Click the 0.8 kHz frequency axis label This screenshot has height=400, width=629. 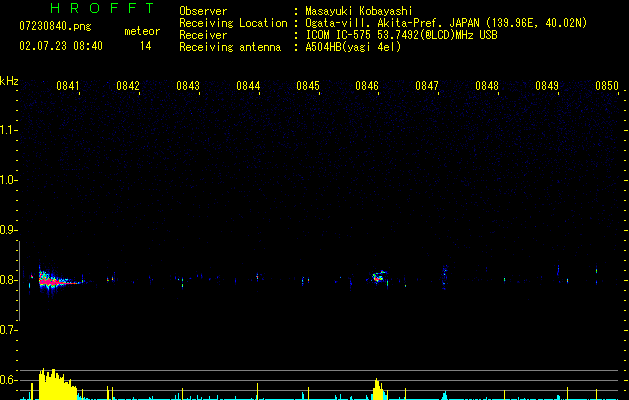(x=8, y=280)
